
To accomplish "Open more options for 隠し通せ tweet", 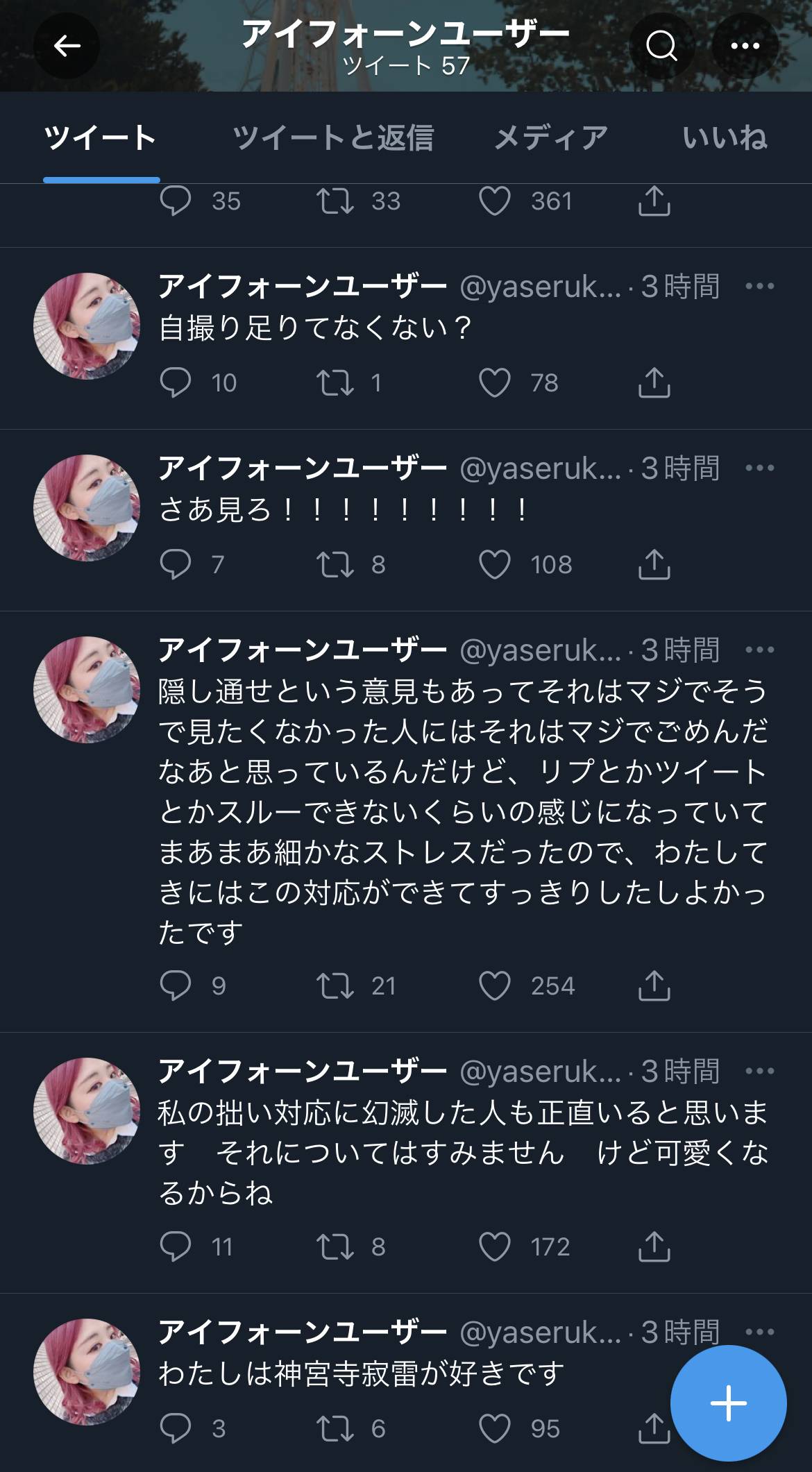I will click(x=759, y=650).
